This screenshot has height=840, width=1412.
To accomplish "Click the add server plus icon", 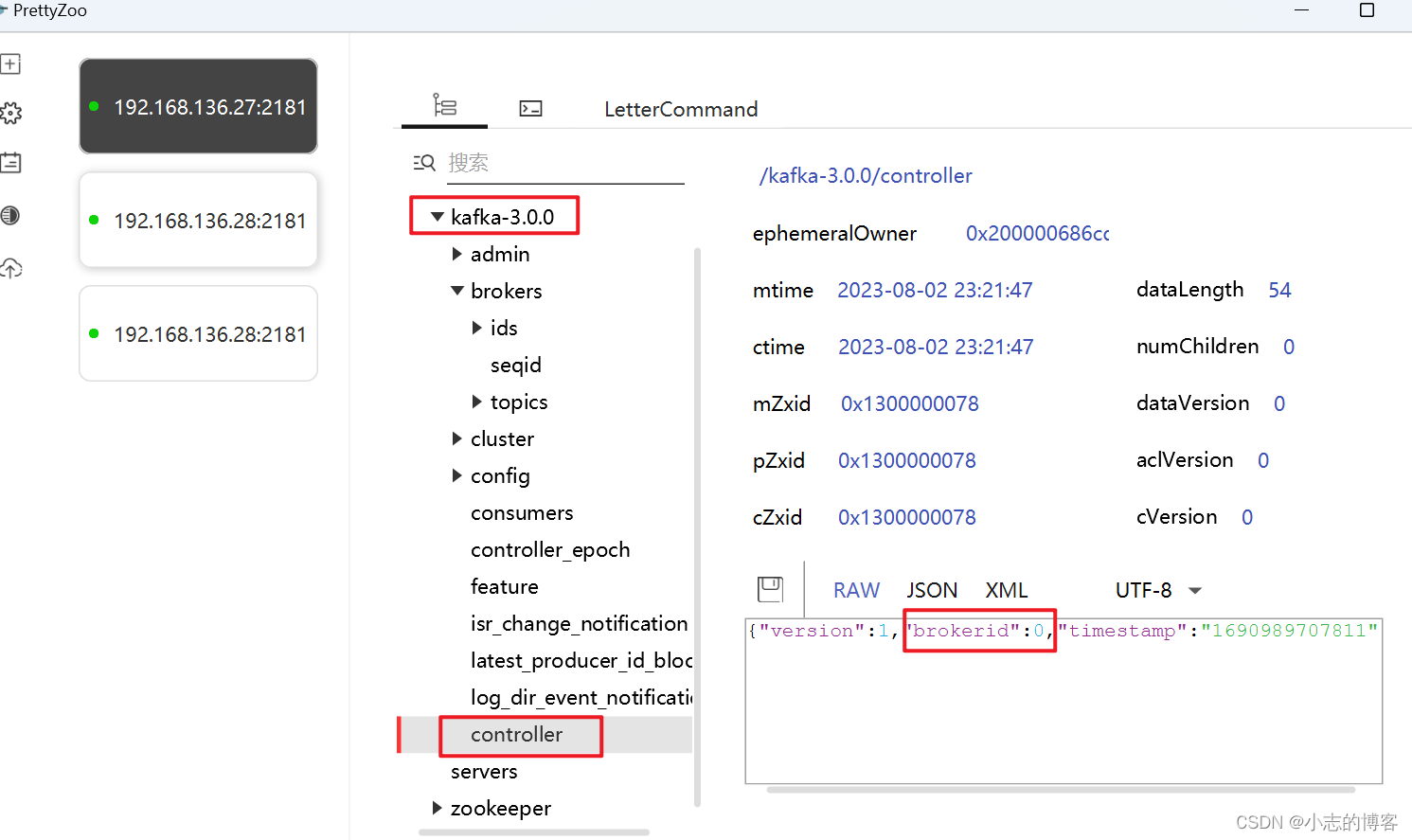I will [10, 64].
